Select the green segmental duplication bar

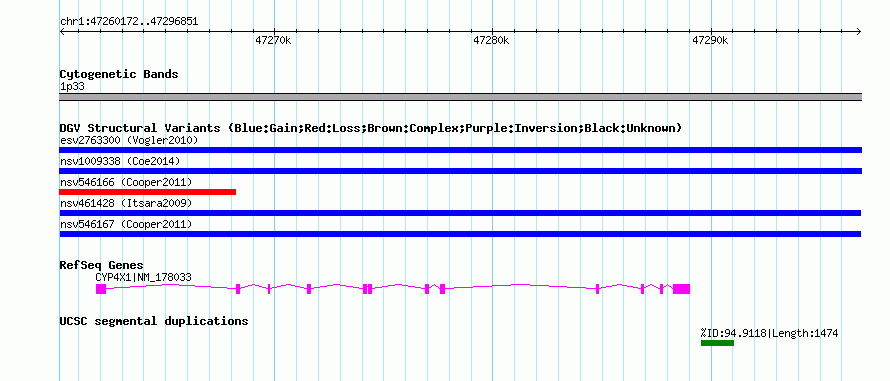click(x=717, y=343)
